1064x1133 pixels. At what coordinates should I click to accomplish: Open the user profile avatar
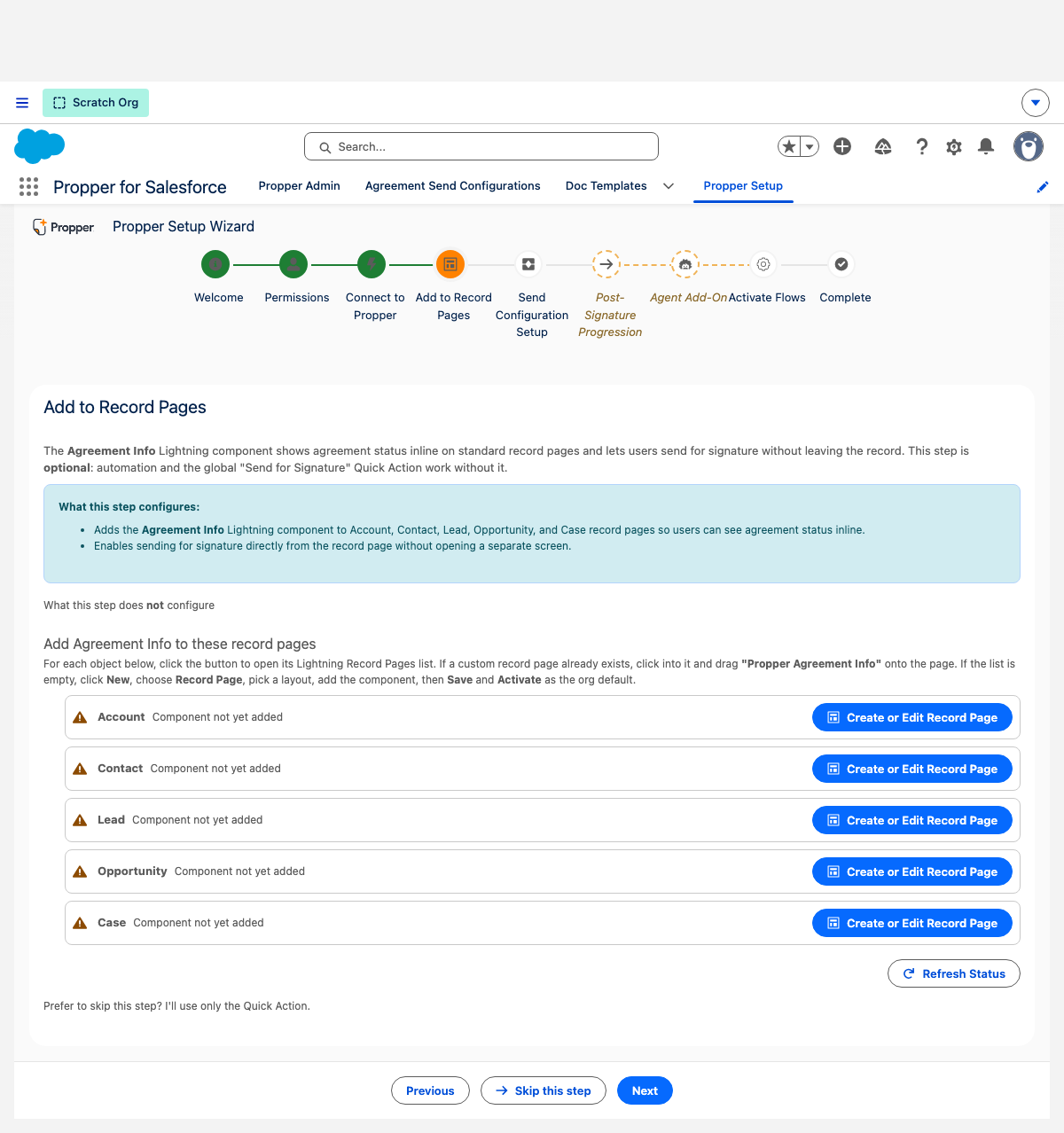pyautogui.click(x=1029, y=146)
